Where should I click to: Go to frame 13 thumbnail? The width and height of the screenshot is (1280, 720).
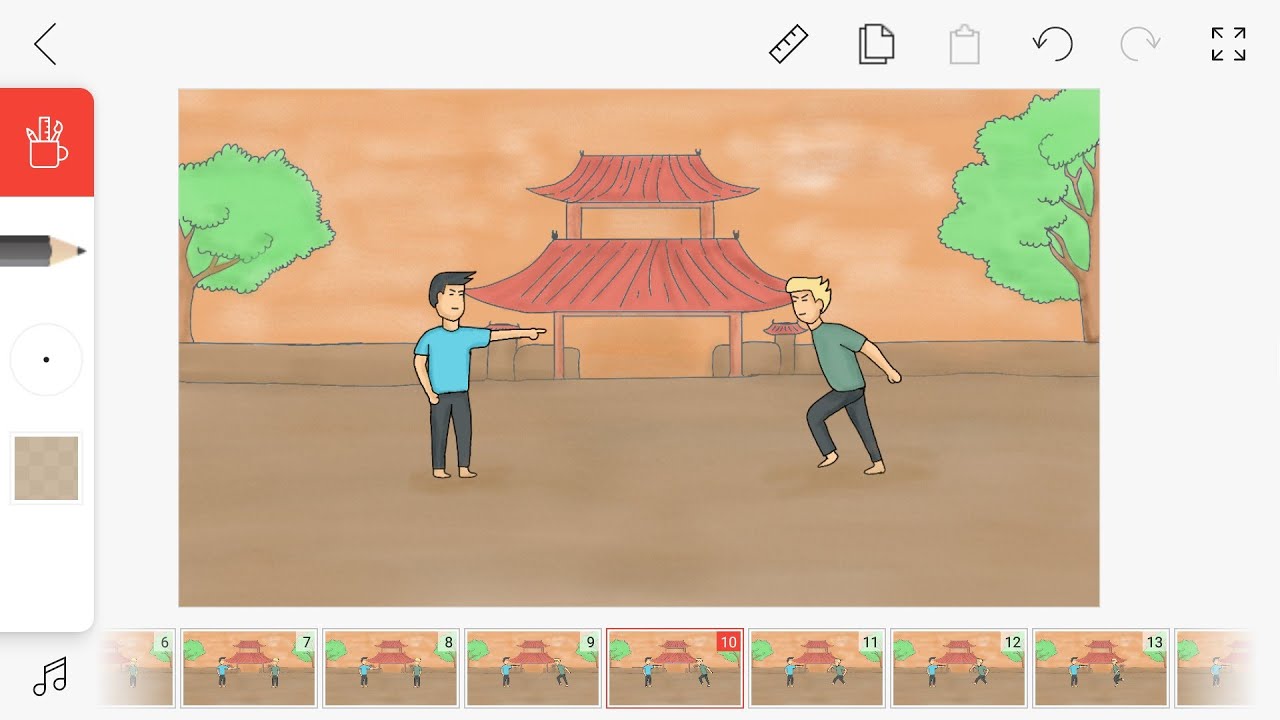point(1101,668)
